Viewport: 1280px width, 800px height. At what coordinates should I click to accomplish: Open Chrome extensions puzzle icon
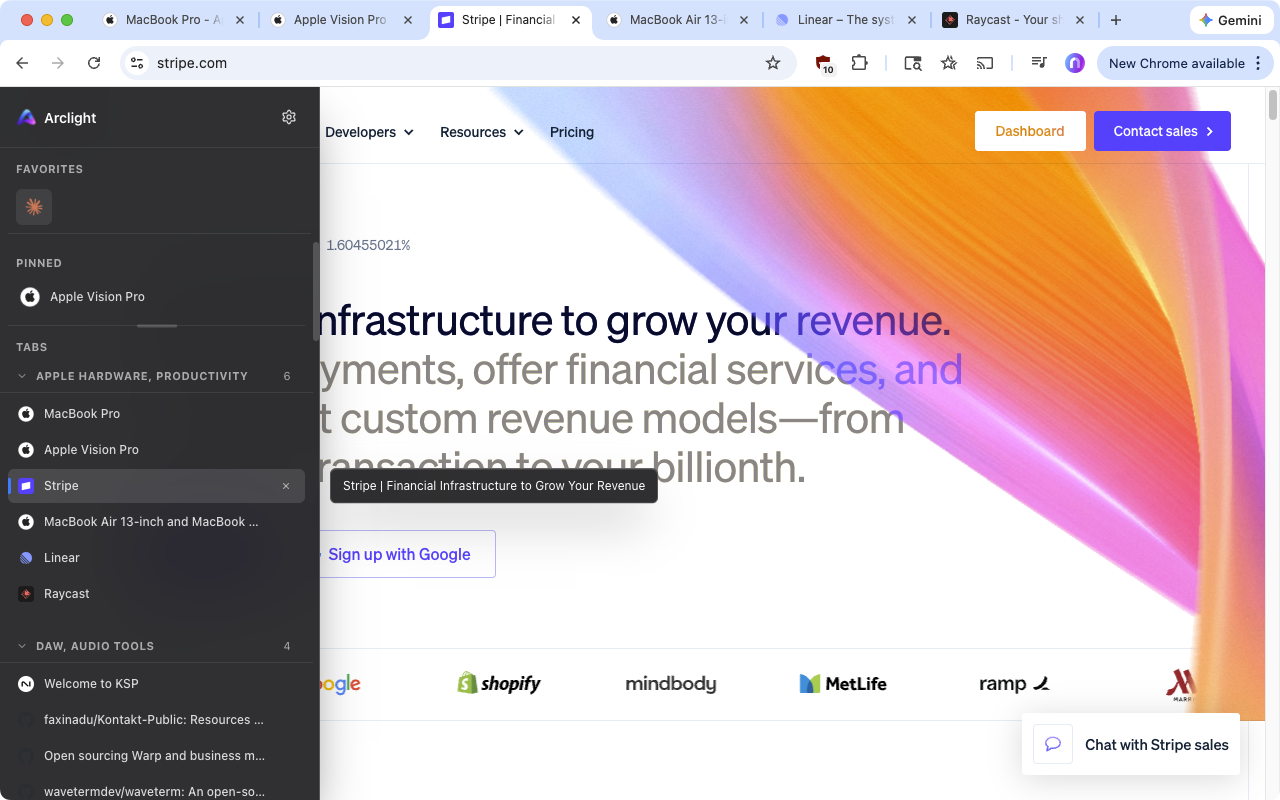pyautogui.click(x=859, y=63)
